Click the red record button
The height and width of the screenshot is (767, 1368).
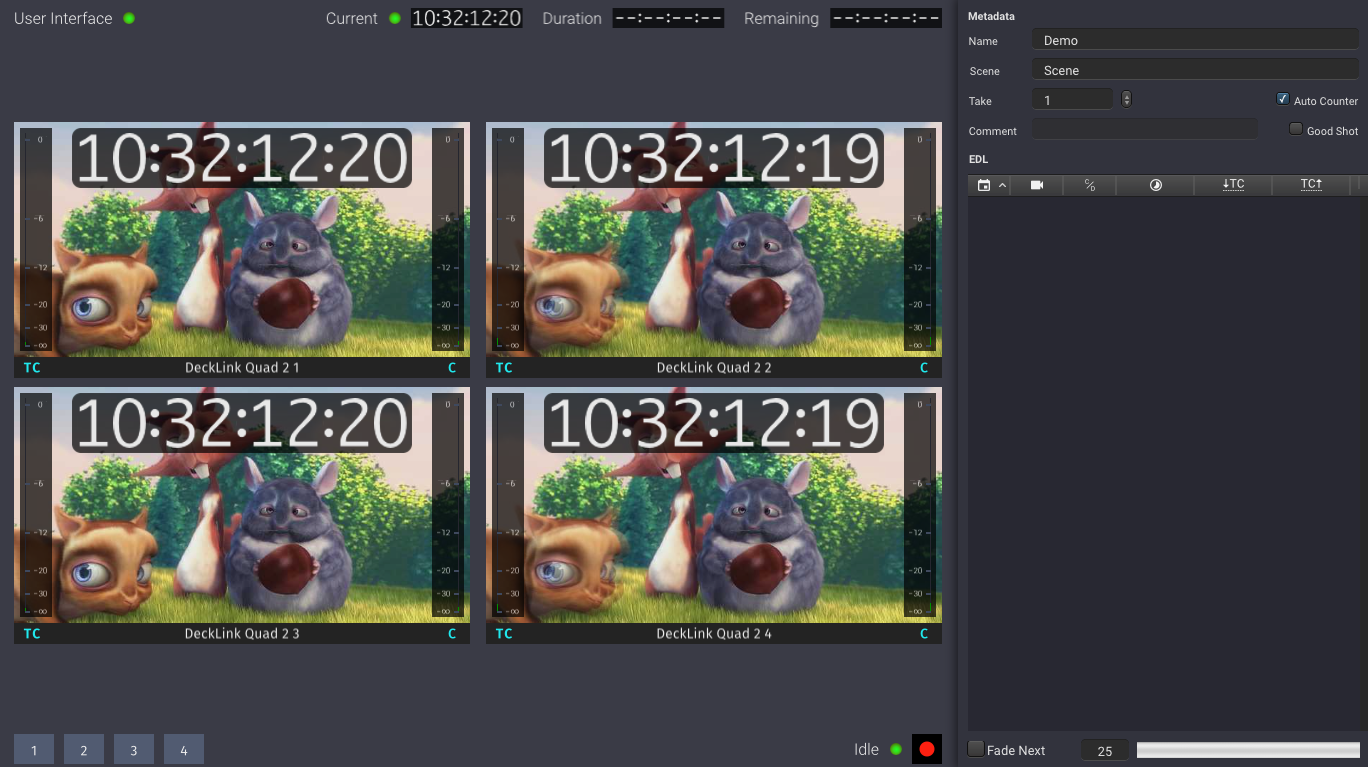(927, 749)
